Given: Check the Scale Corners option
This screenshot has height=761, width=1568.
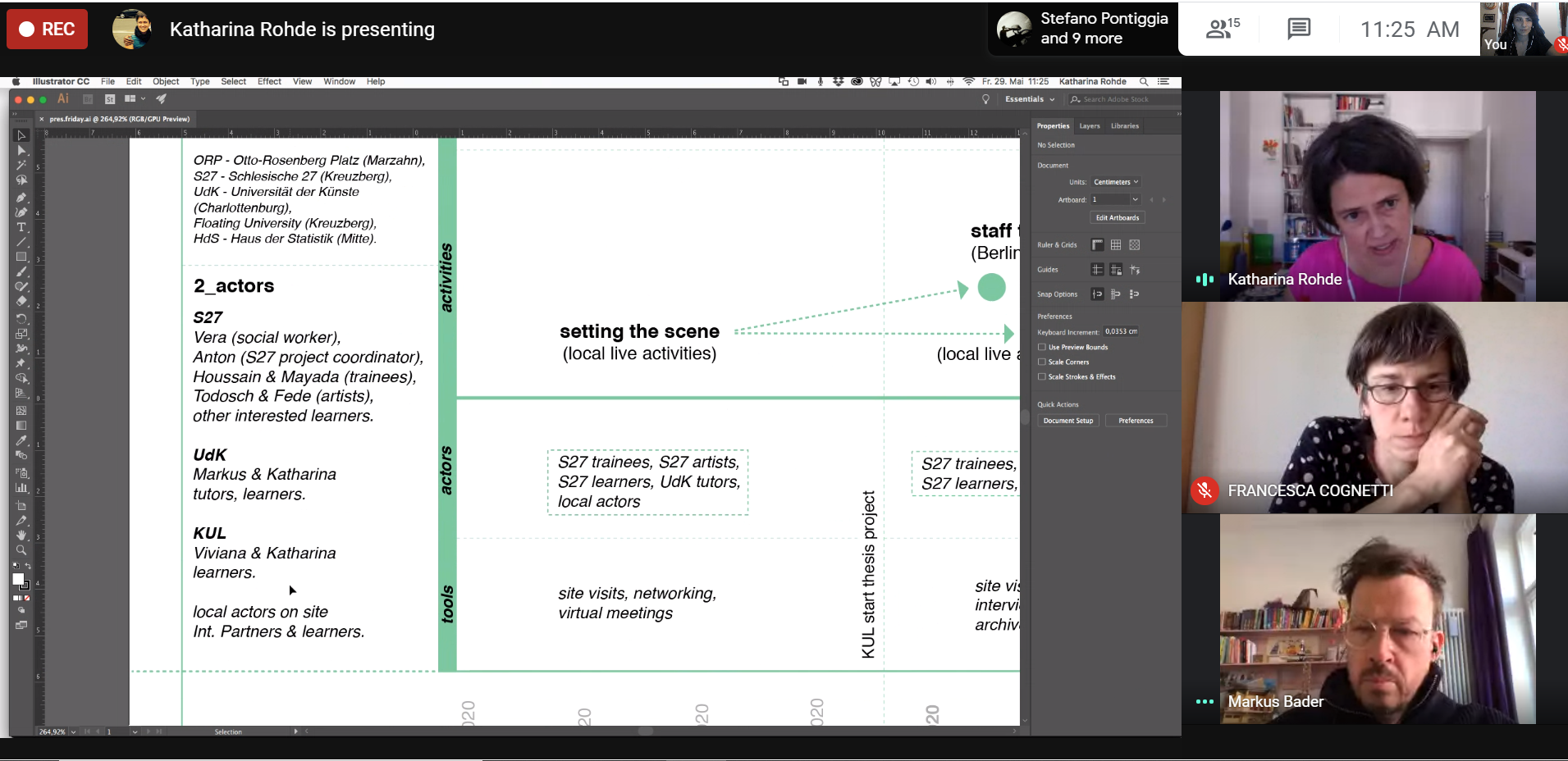Looking at the screenshot, I should (1042, 362).
